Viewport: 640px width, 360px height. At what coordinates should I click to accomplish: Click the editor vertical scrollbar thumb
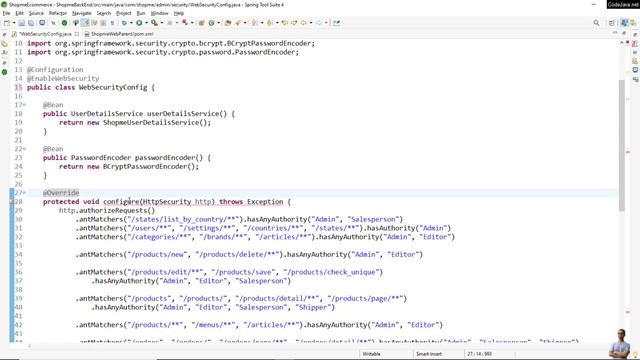click(622, 145)
